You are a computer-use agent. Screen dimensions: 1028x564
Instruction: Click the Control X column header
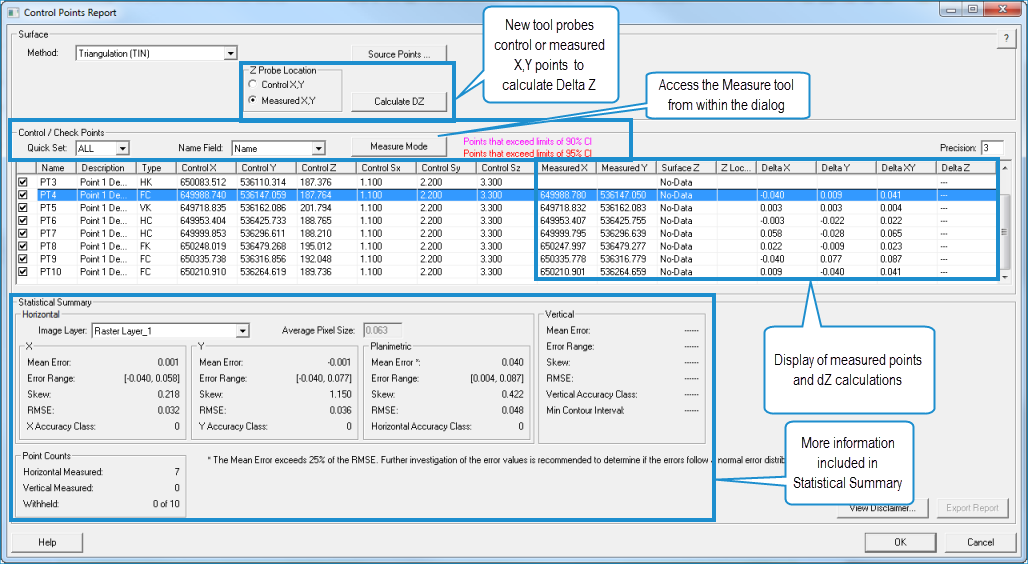tap(207, 168)
